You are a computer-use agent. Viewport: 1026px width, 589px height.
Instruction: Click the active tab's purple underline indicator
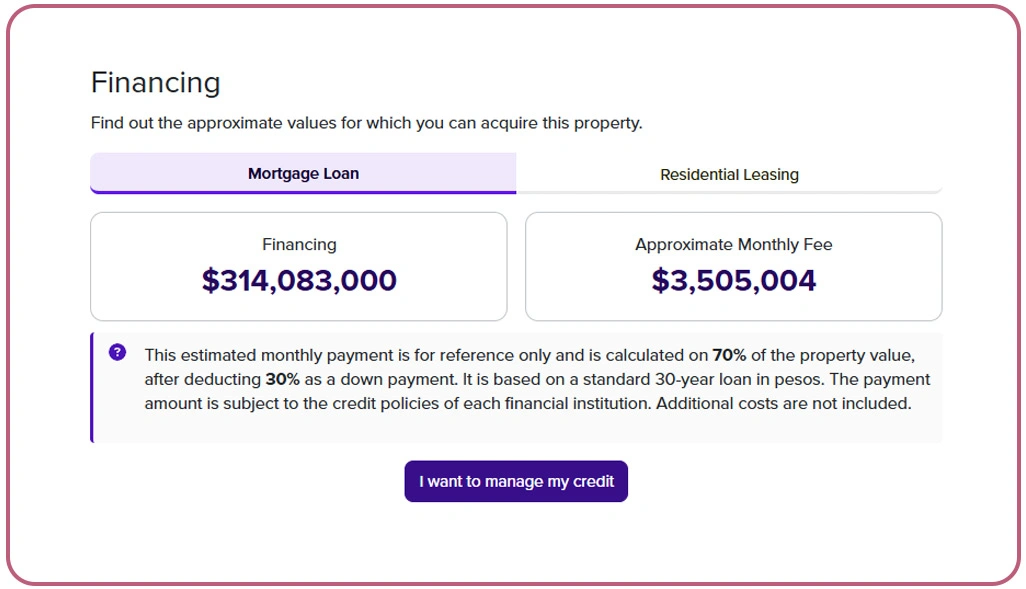(303, 190)
